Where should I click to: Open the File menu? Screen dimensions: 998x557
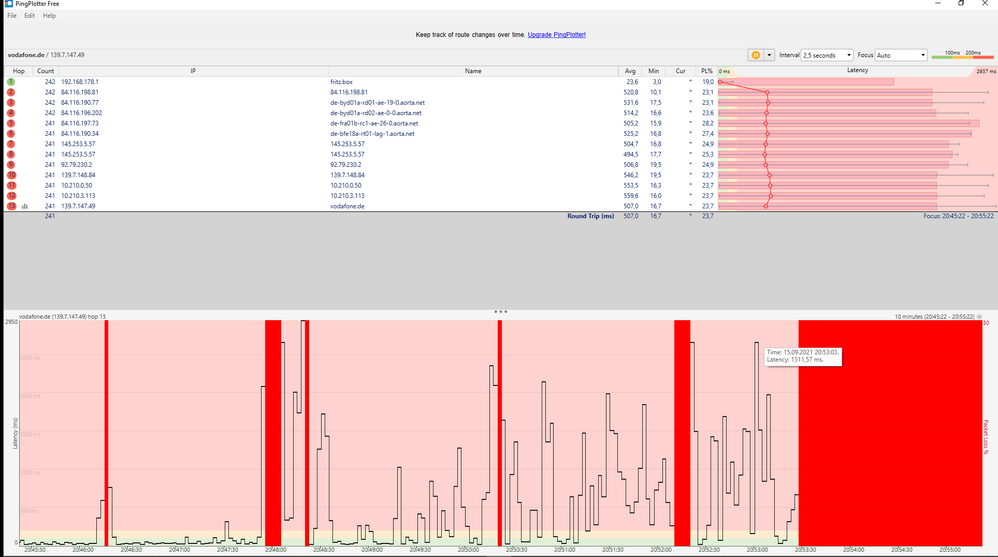pyautogui.click(x=12, y=16)
